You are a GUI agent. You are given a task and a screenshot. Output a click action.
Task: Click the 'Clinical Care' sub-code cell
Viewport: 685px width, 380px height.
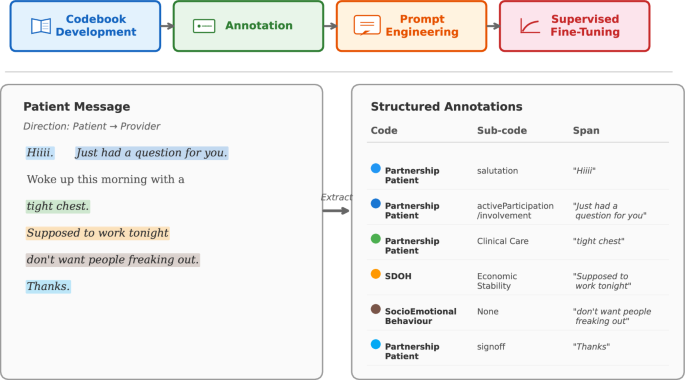pos(503,241)
